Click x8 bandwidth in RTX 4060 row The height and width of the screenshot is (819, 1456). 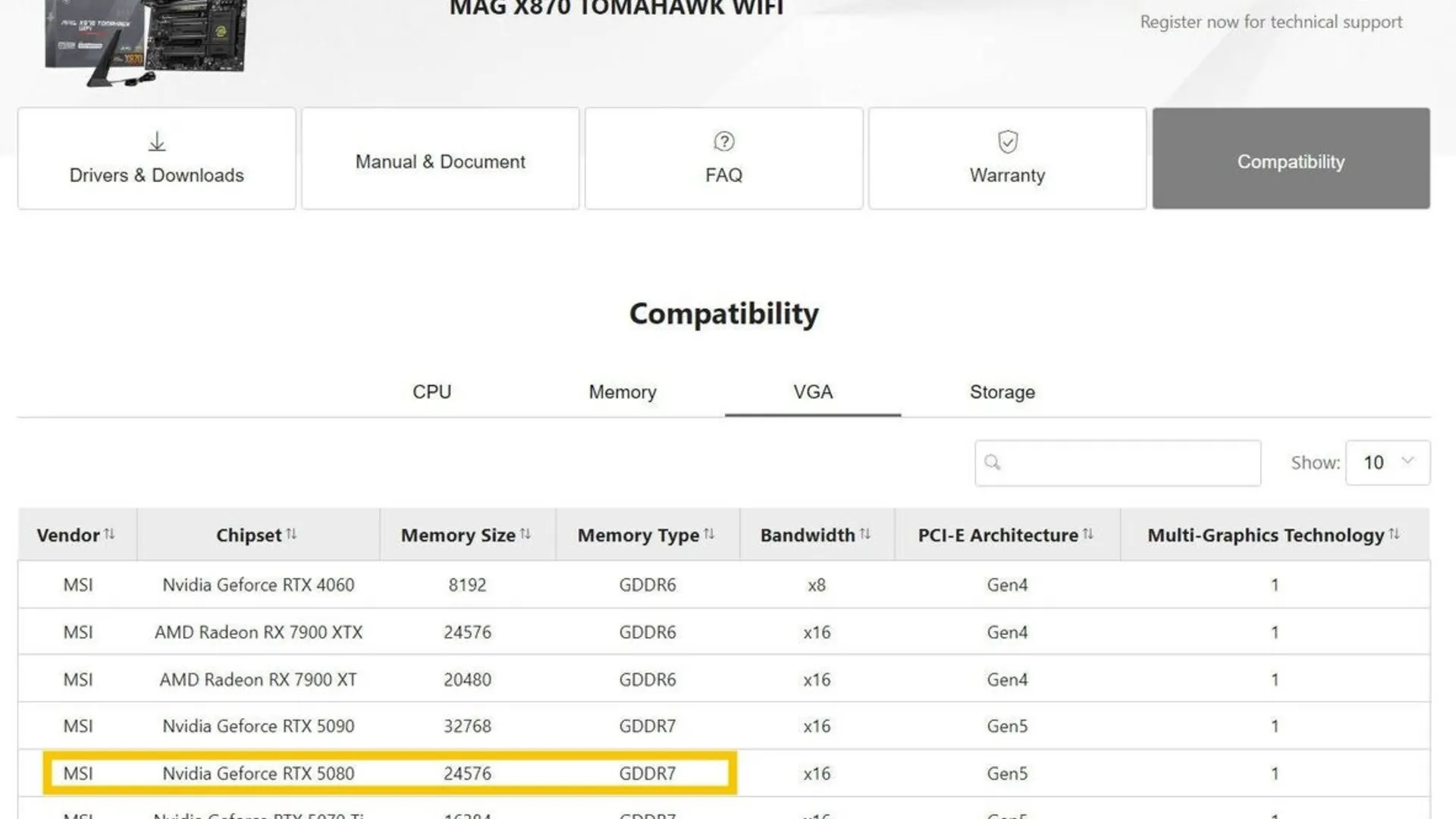click(x=817, y=585)
